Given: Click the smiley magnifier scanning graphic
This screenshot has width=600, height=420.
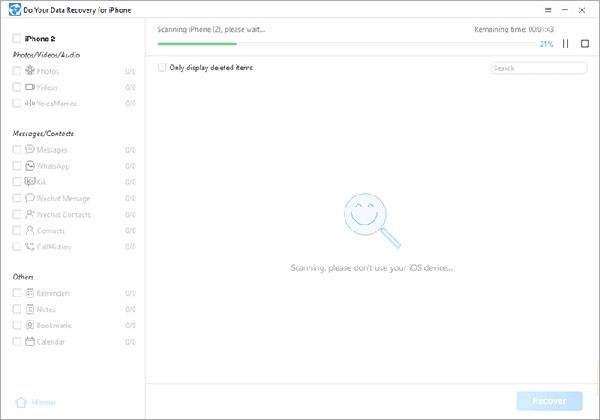Looking at the screenshot, I should 372,220.
